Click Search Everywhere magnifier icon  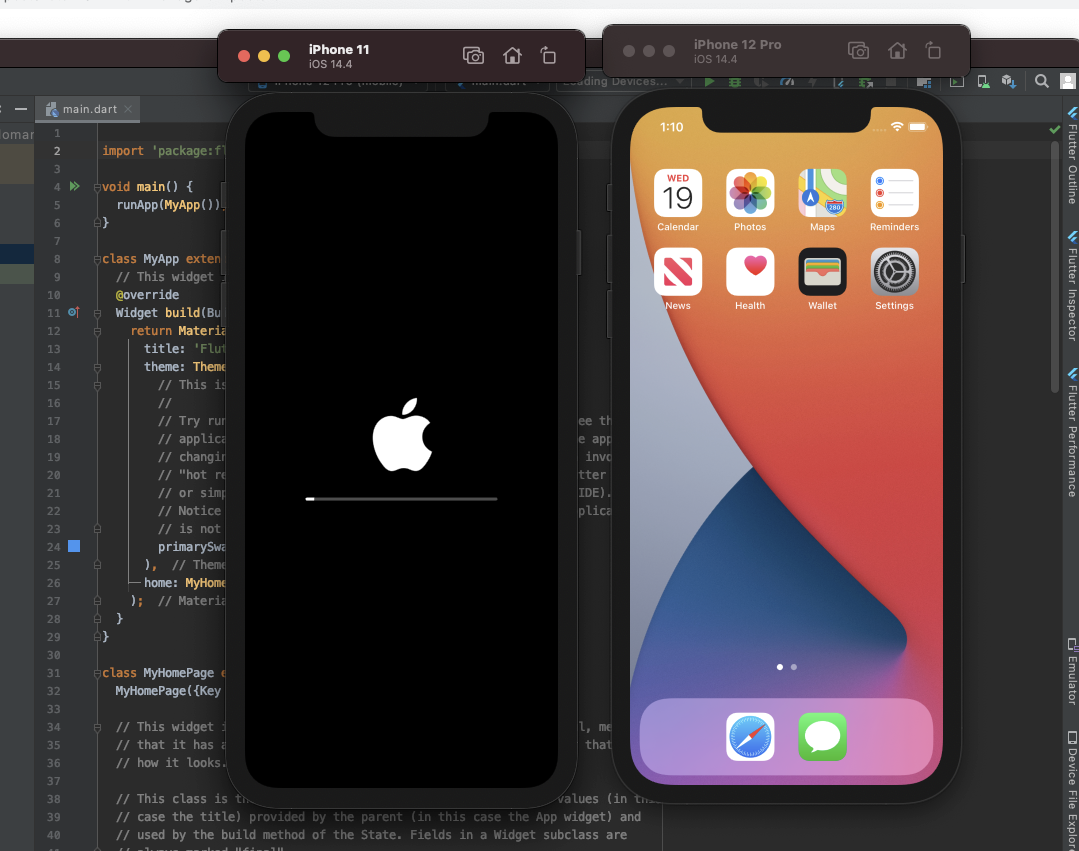coord(1042,81)
